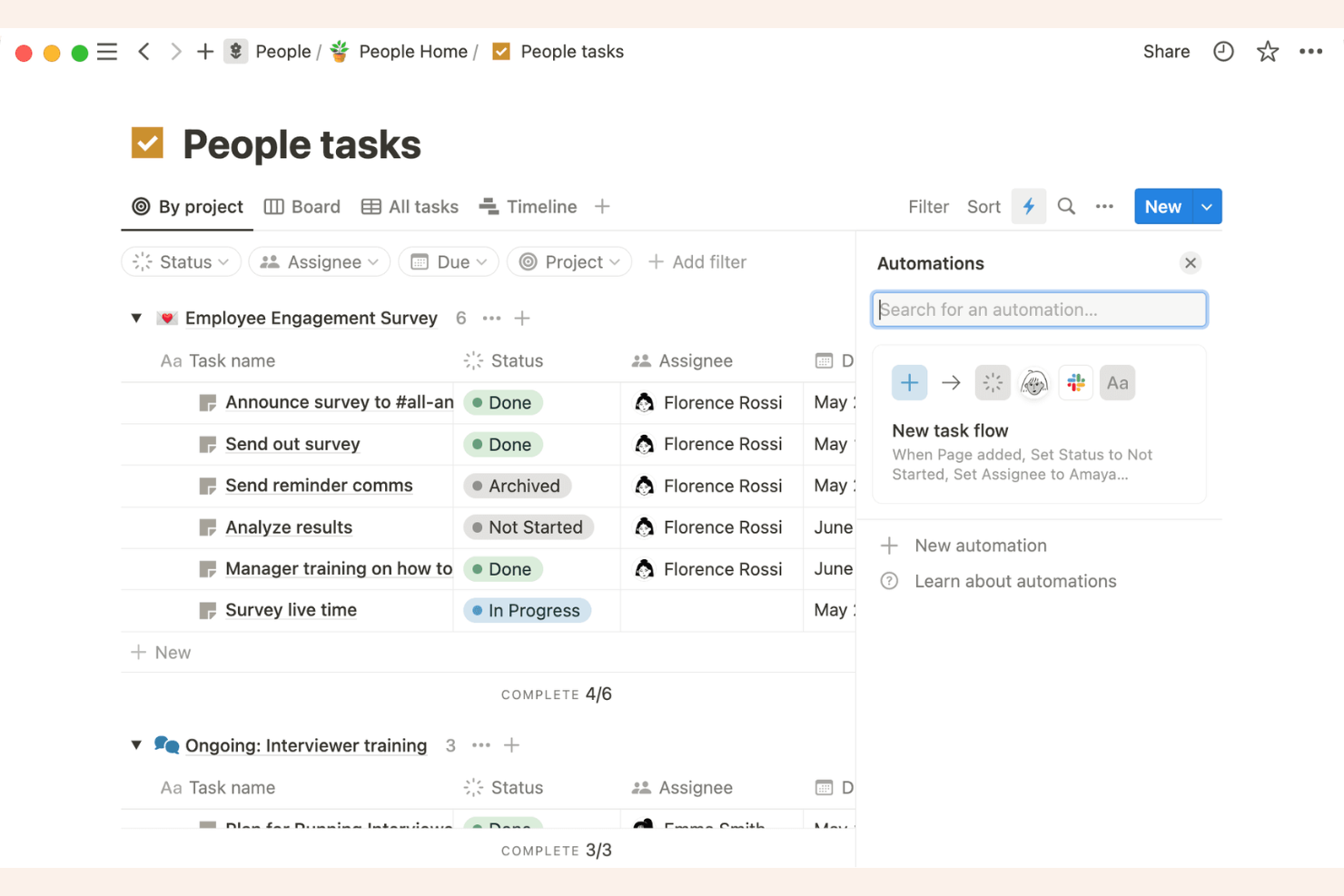
Task: Open the Project filter dropdown
Action: pyautogui.click(x=569, y=262)
